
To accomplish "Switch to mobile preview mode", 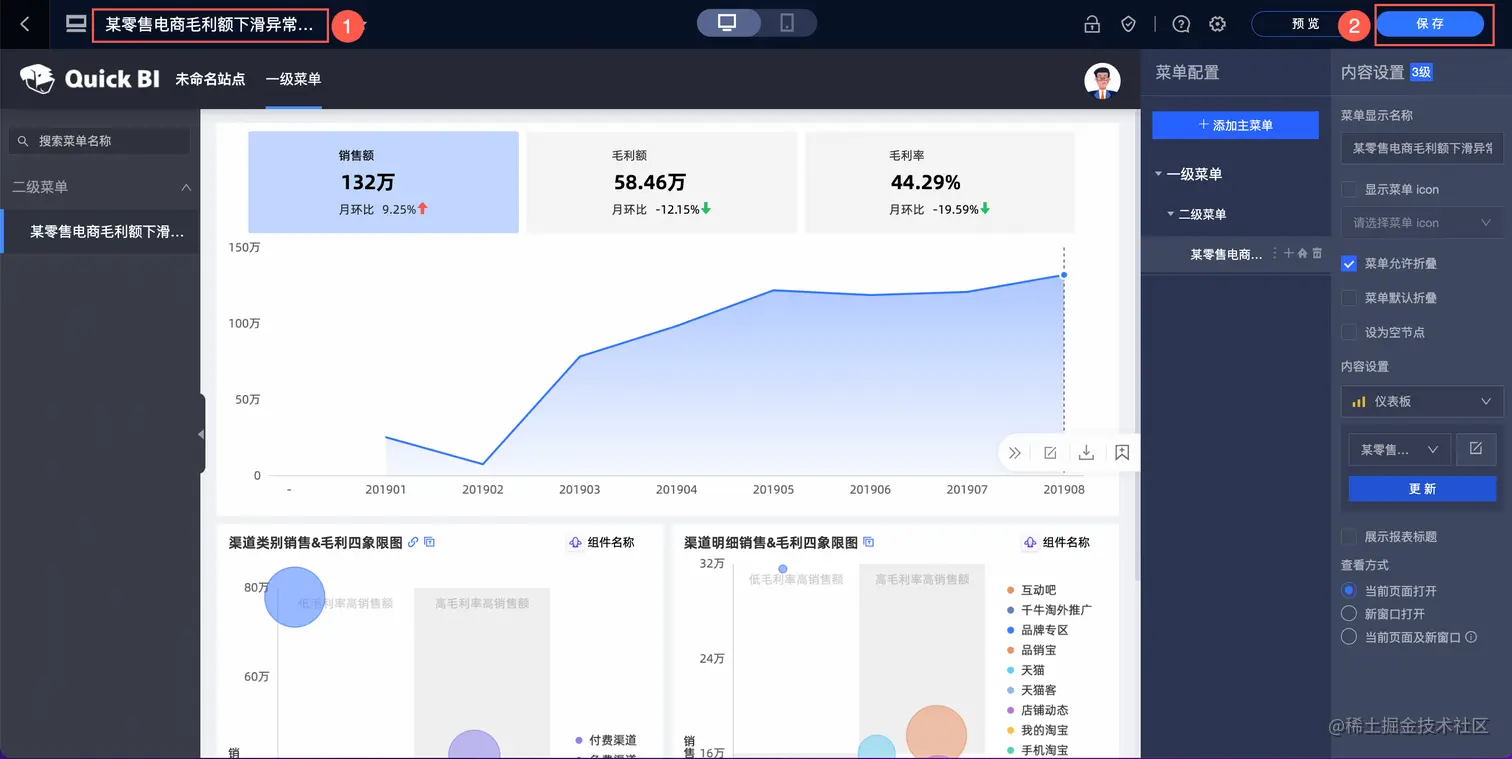I will pyautogui.click(x=787, y=23).
